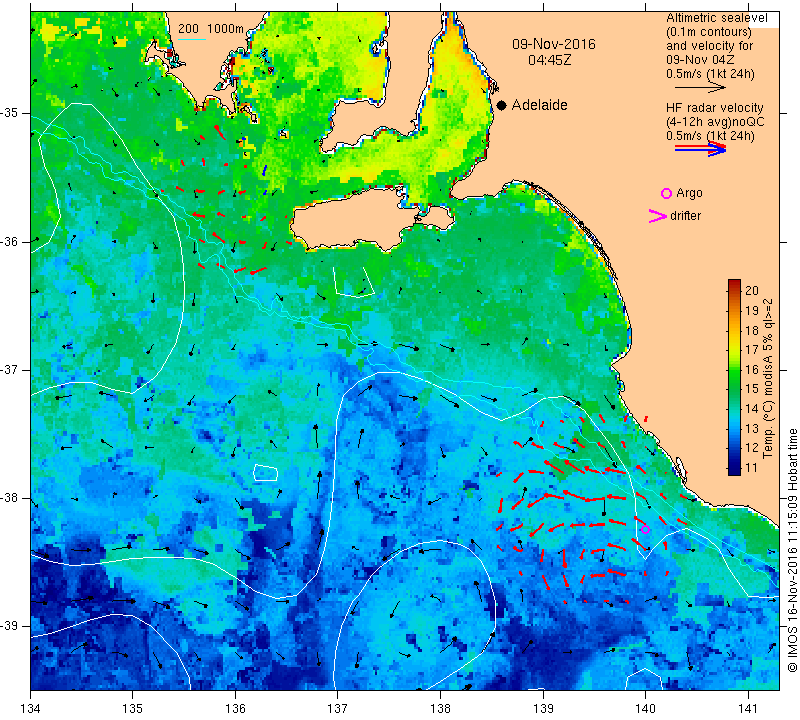Viewport: 800px width, 720px height.
Task: Click the green colorbar section near 16
Action: pos(734,369)
